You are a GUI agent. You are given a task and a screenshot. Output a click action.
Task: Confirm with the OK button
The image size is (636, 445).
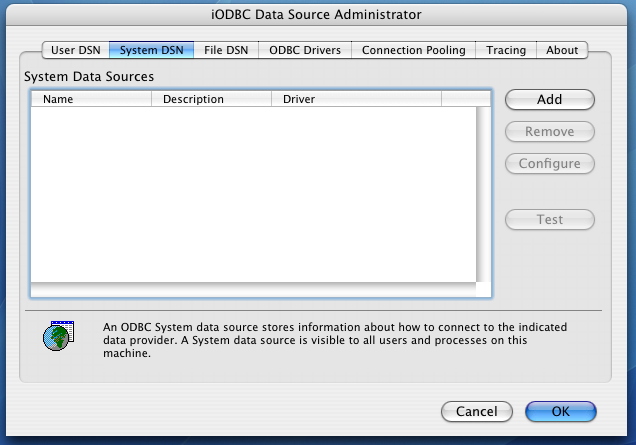561,411
